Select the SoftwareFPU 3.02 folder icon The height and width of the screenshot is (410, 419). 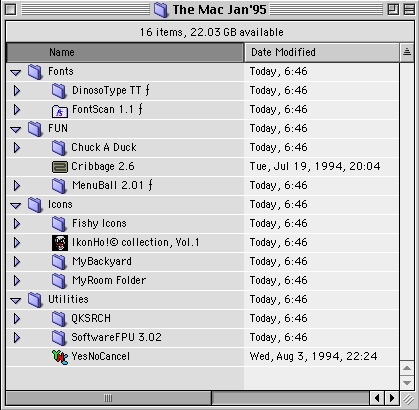59,338
